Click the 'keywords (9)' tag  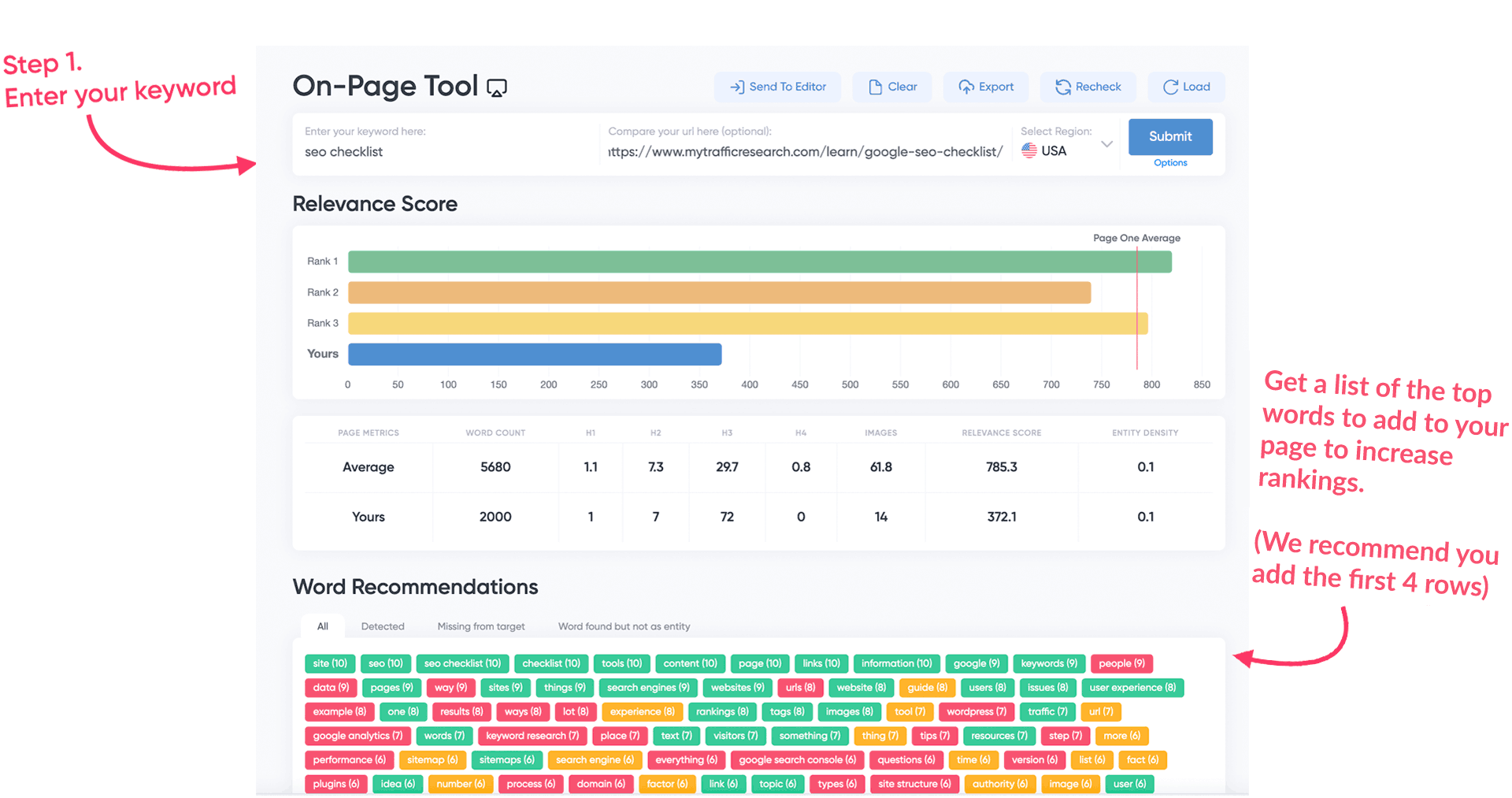tap(1049, 664)
